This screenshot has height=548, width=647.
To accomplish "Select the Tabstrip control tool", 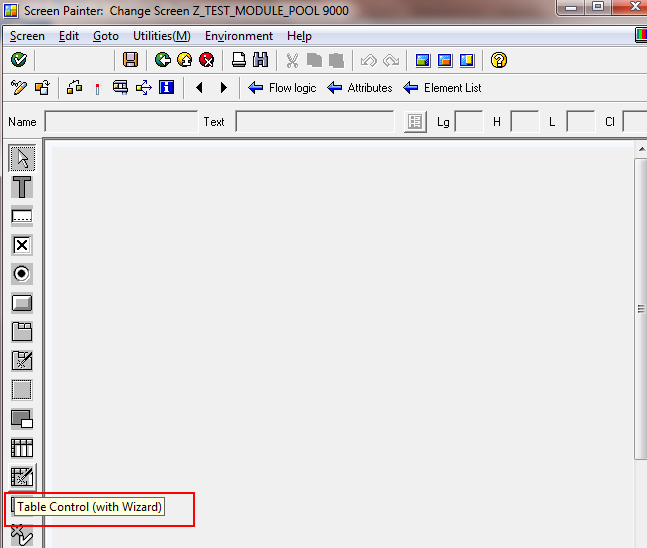I will pos(22,331).
